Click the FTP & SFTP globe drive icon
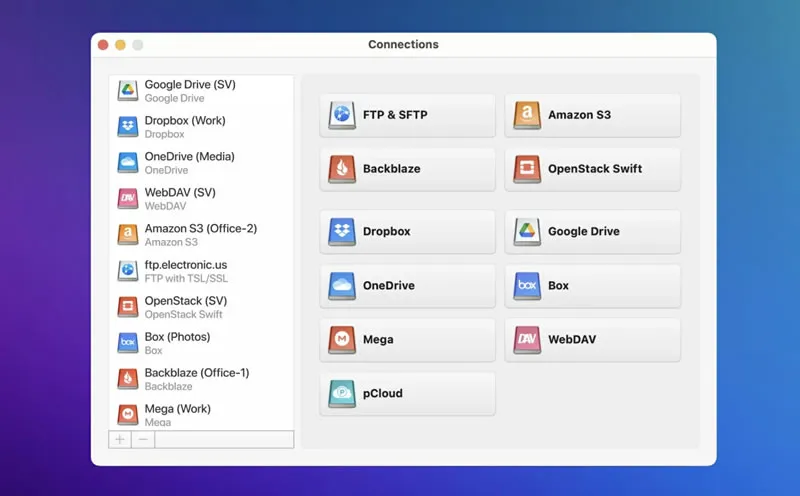800x496 pixels. (343, 115)
